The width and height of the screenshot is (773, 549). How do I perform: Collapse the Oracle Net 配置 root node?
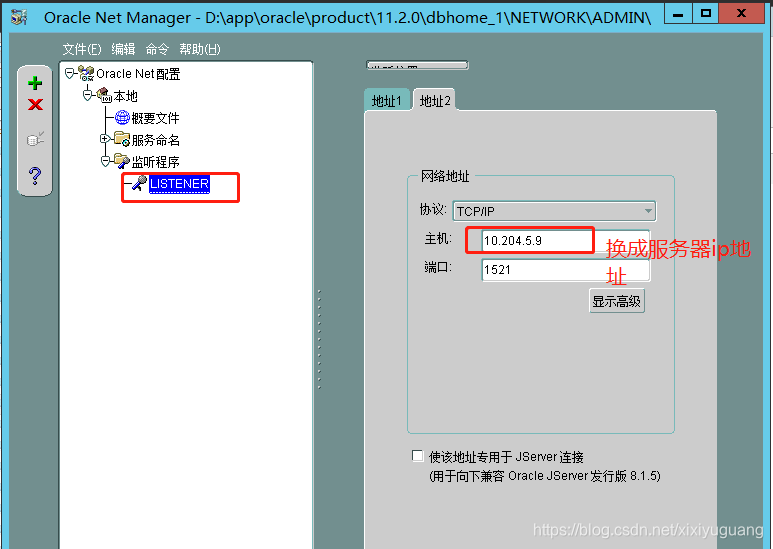(x=70, y=73)
